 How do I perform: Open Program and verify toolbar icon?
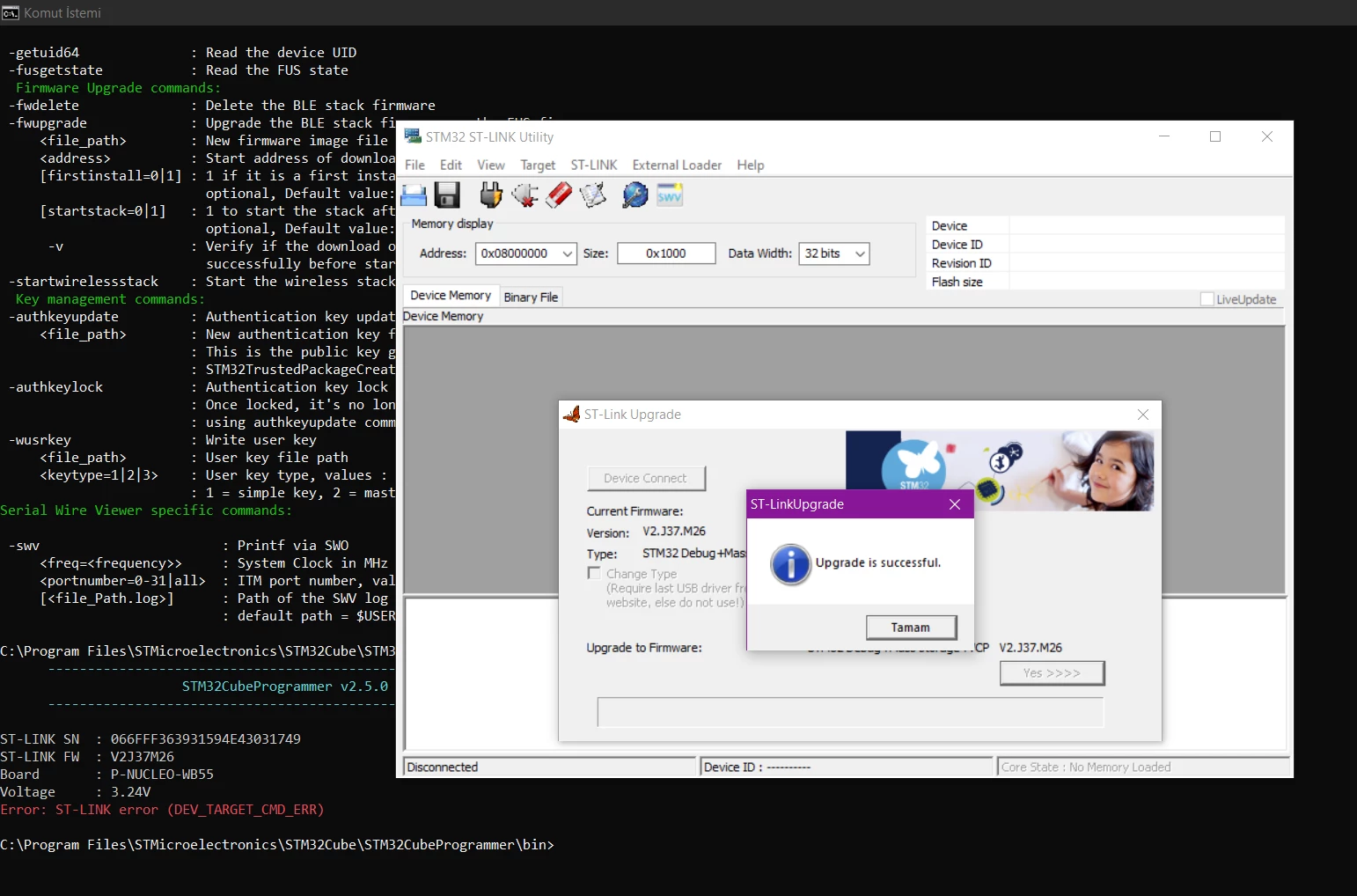coord(592,195)
